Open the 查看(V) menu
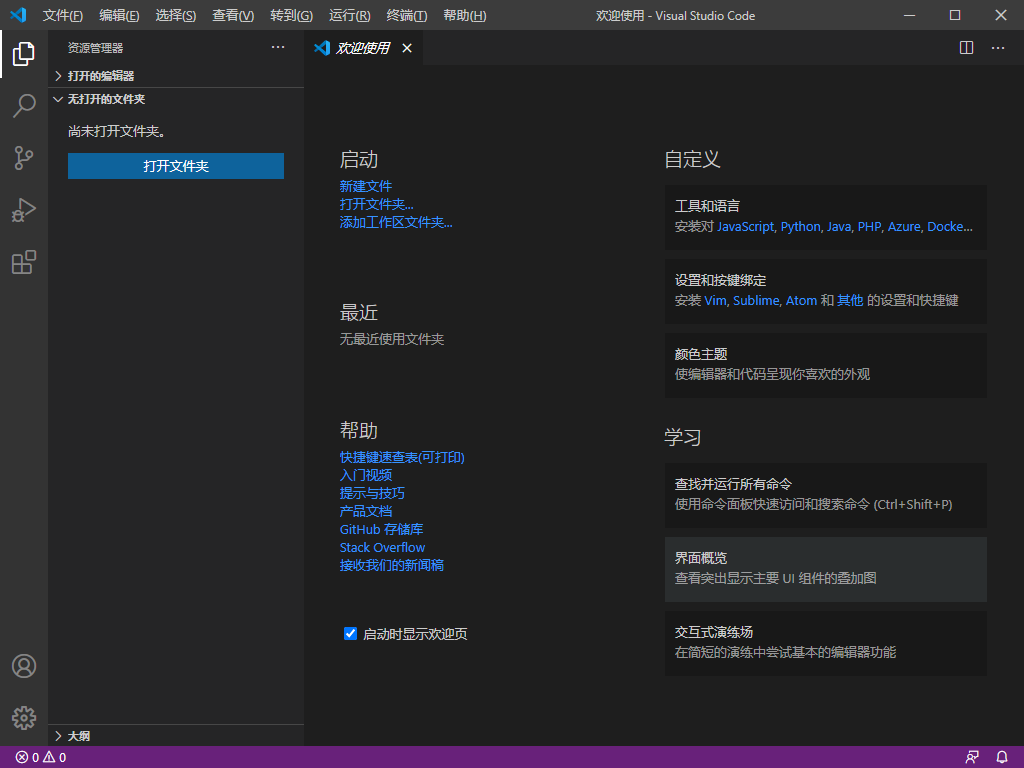Screen dimensions: 1024x768 tap(233, 15)
